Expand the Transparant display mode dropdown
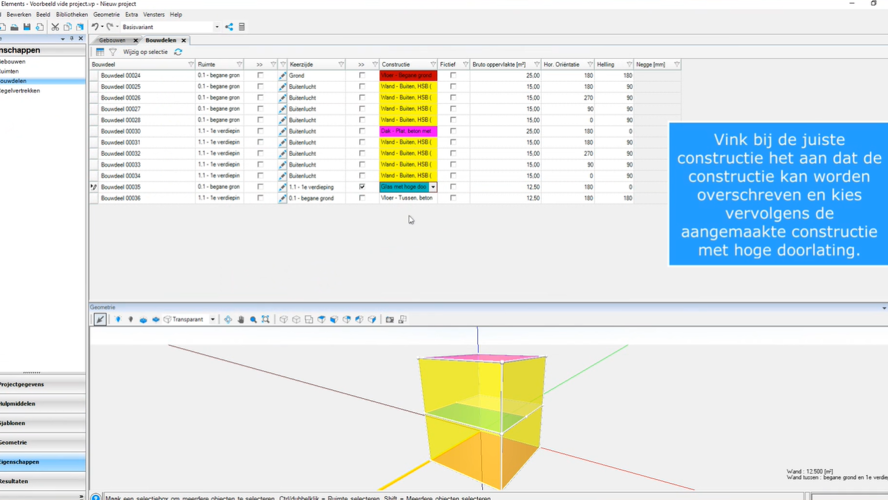The image size is (888, 500). click(212, 320)
